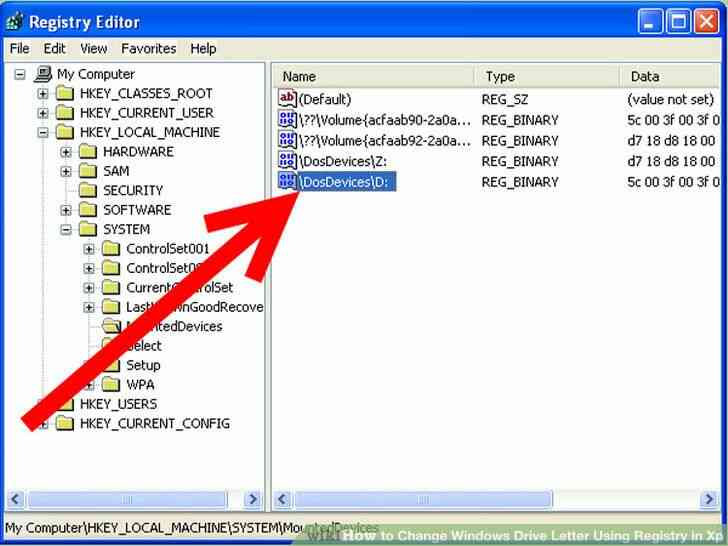
Task: Click the My Computer icon in tree
Action: [43, 74]
